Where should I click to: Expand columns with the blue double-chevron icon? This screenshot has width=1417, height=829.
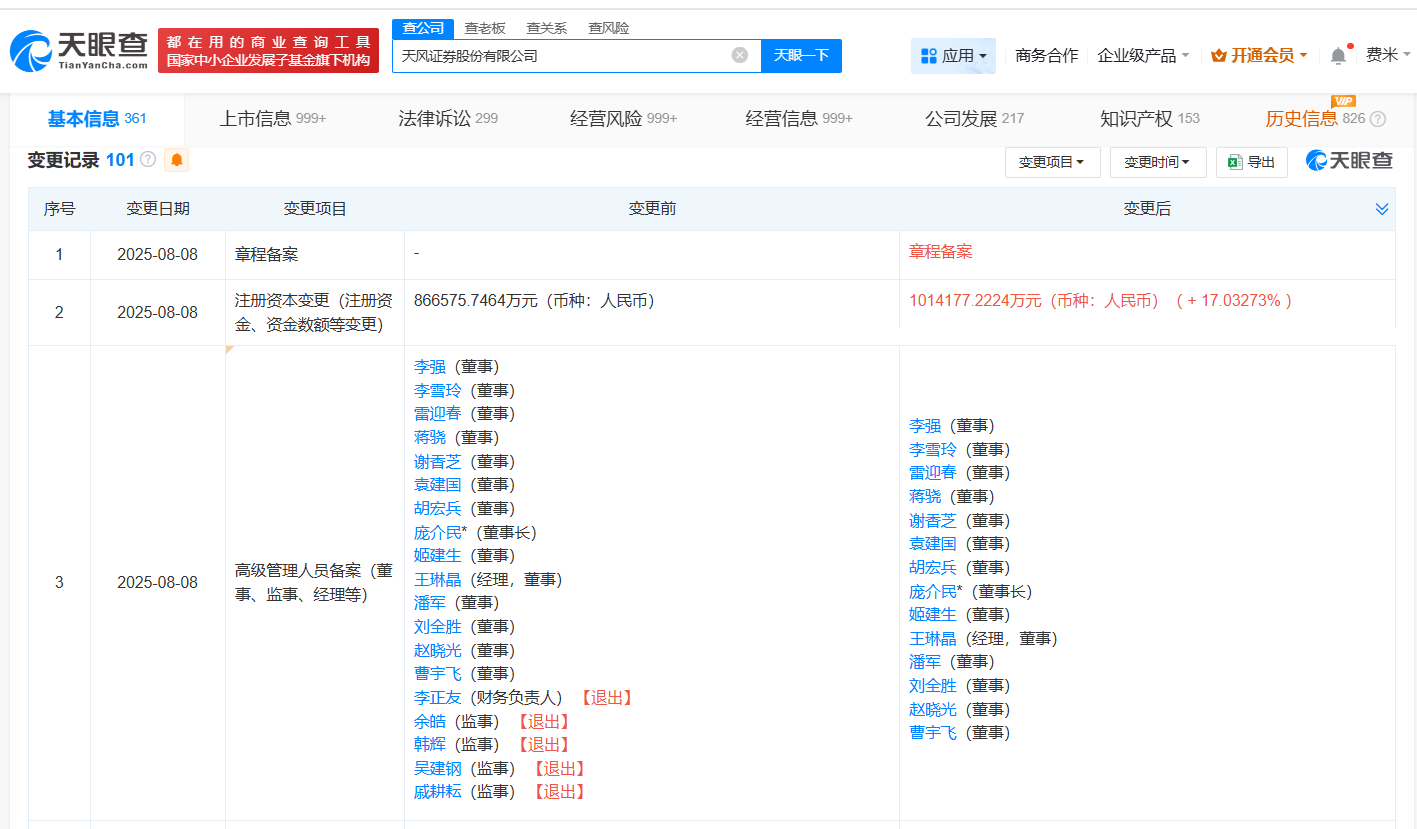click(1381, 209)
